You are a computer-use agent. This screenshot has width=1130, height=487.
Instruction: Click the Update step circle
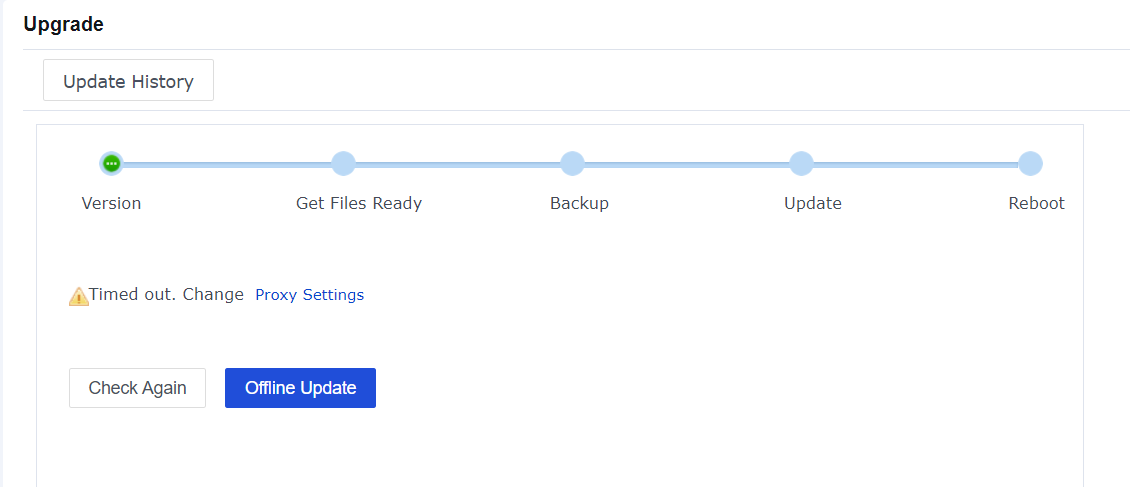(801, 163)
